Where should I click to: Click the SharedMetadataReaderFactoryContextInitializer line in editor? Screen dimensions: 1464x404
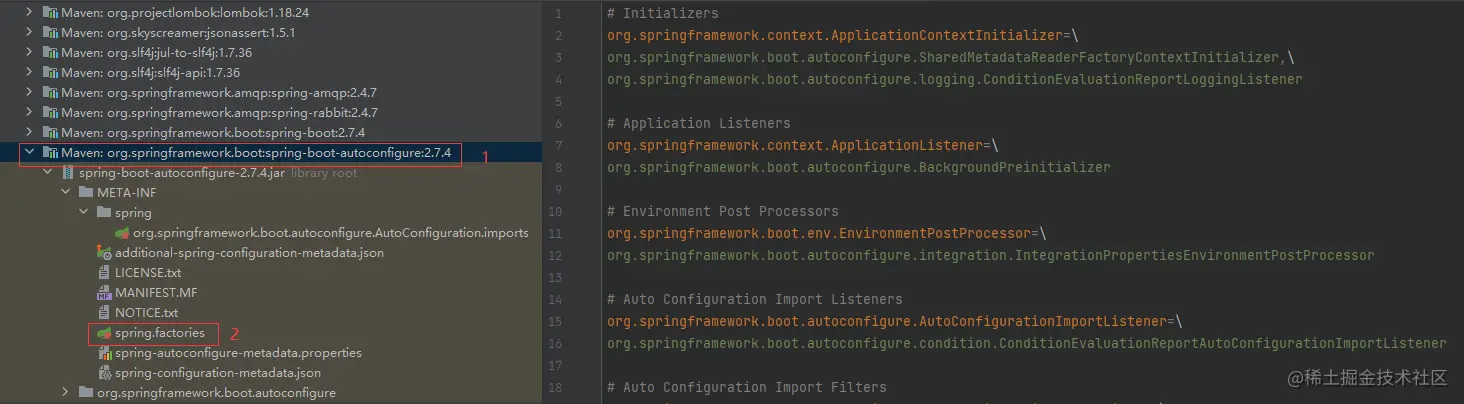click(950, 57)
